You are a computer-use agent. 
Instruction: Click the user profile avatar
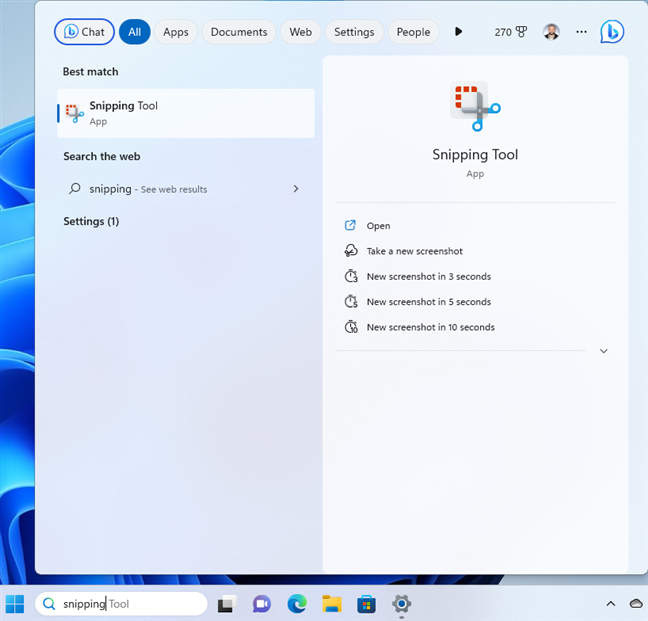[x=551, y=32]
